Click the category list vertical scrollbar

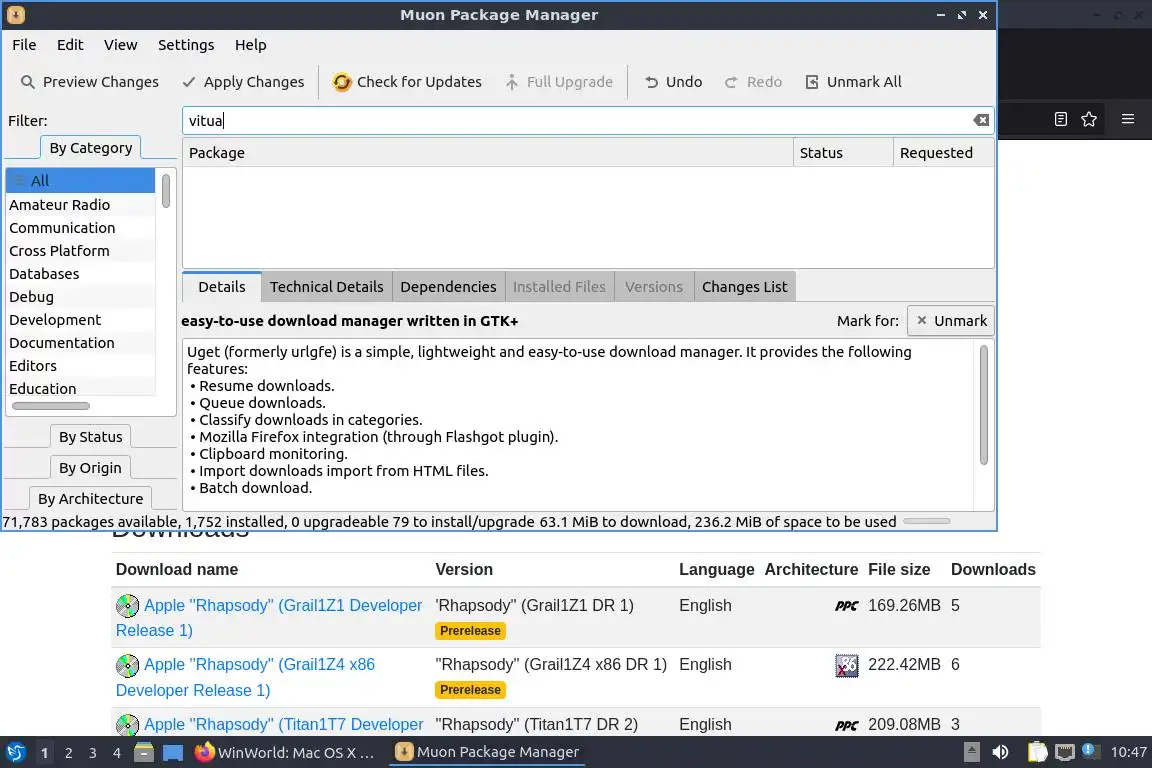pyautogui.click(x=166, y=190)
